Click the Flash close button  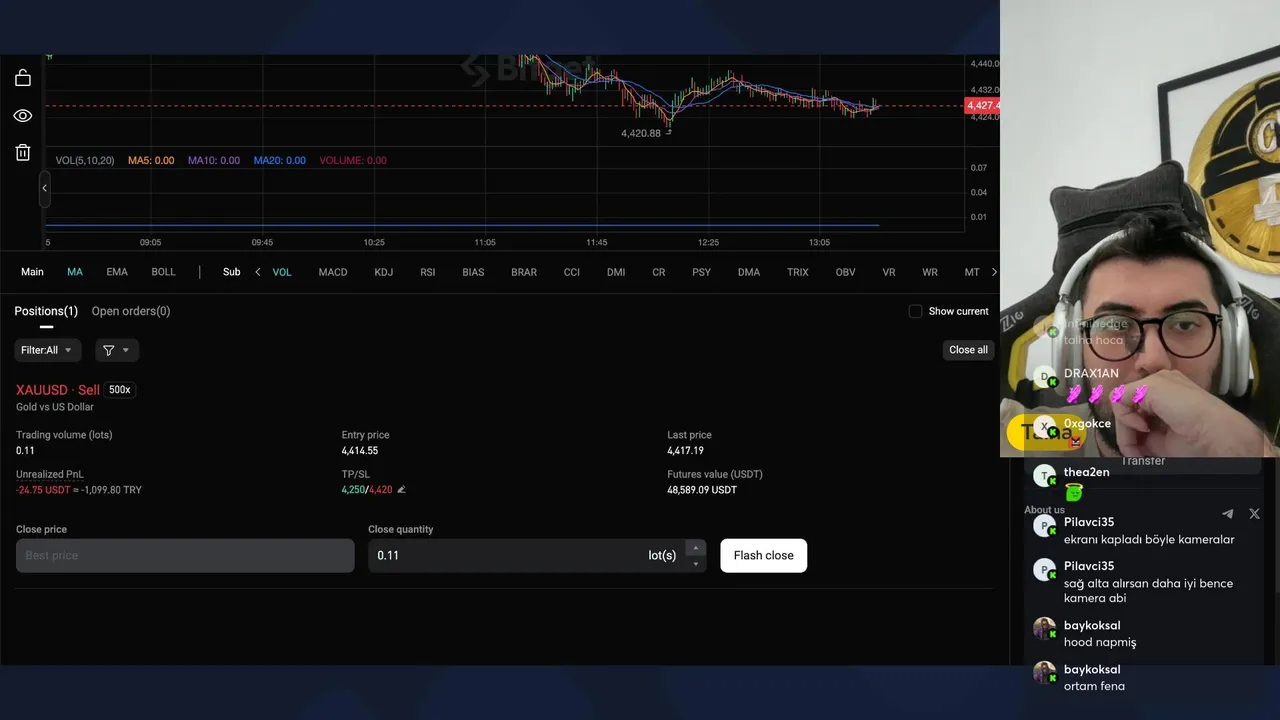[763, 556]
